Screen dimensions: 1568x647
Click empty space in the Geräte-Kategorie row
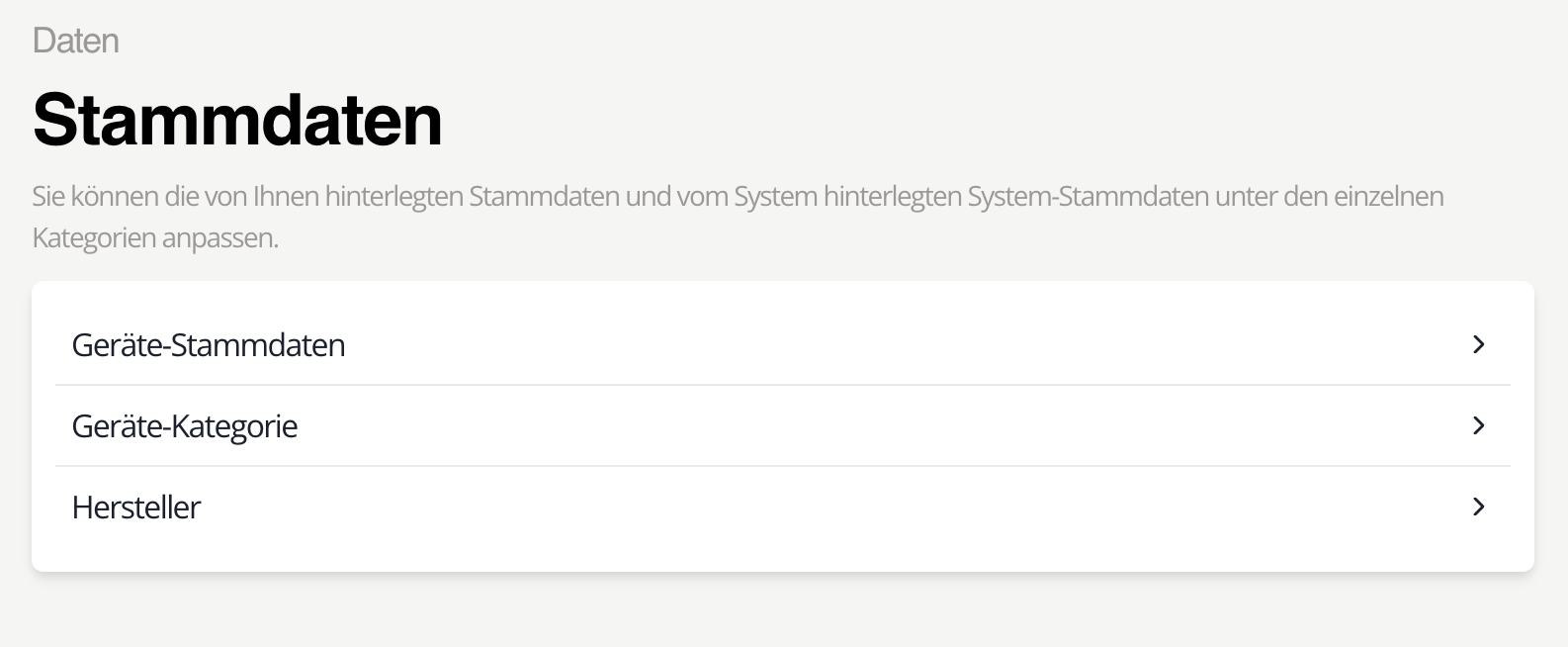click(x=890, y=425)
